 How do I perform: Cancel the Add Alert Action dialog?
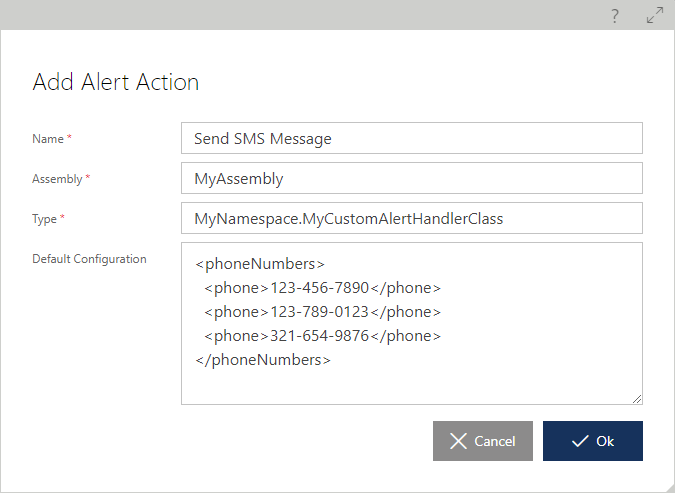coord(483,441)
